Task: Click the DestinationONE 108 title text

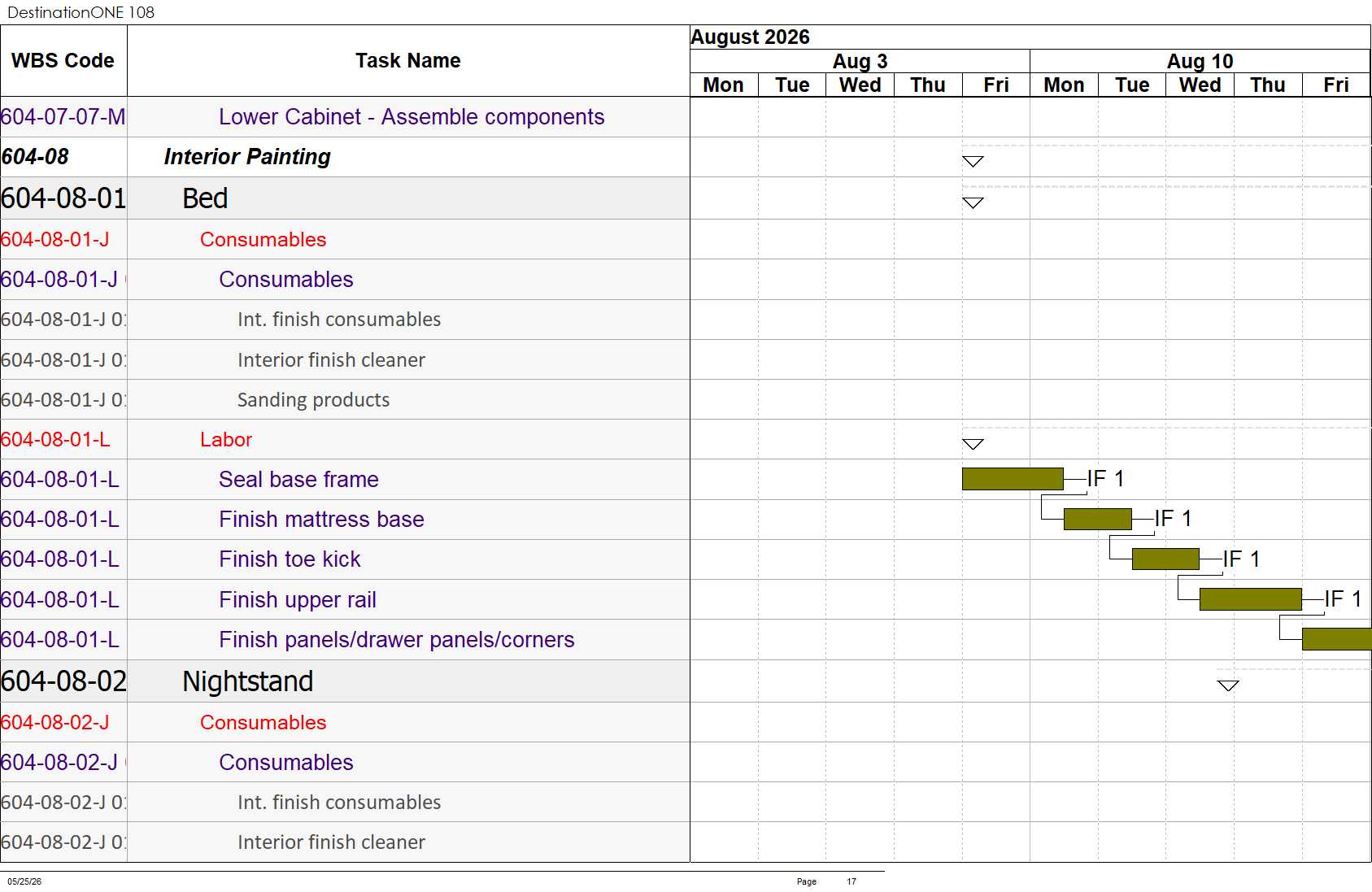Action: click(81, 12)
